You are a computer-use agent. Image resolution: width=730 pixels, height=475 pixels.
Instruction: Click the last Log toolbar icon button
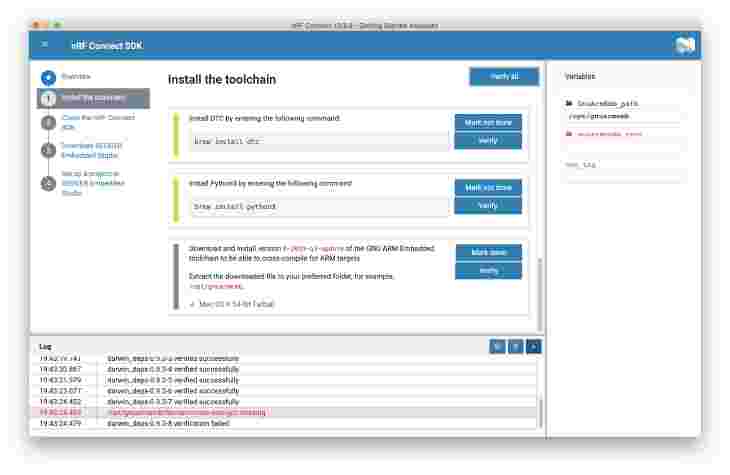pos(534,346)
